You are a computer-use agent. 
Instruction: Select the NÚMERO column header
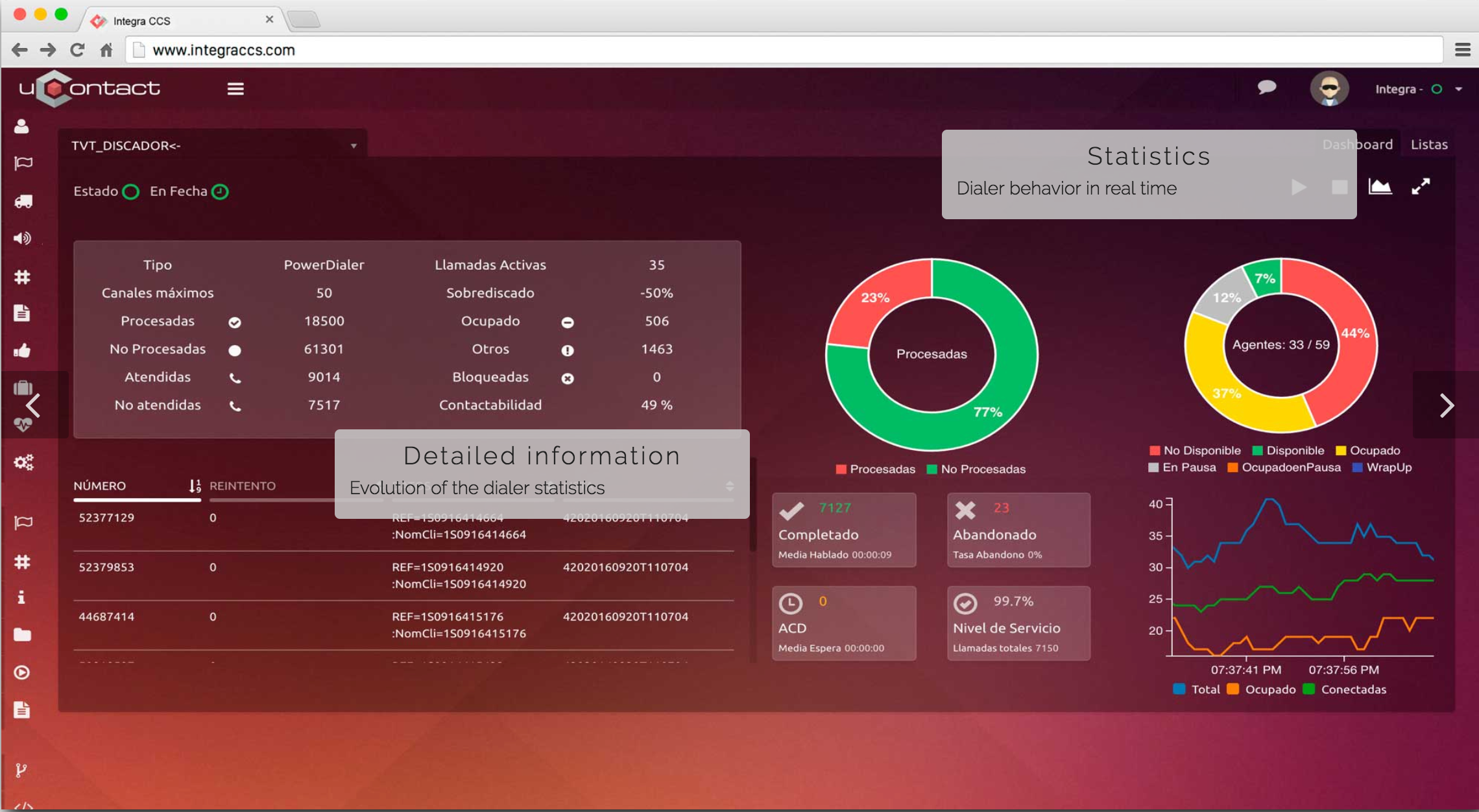point(100,486)
